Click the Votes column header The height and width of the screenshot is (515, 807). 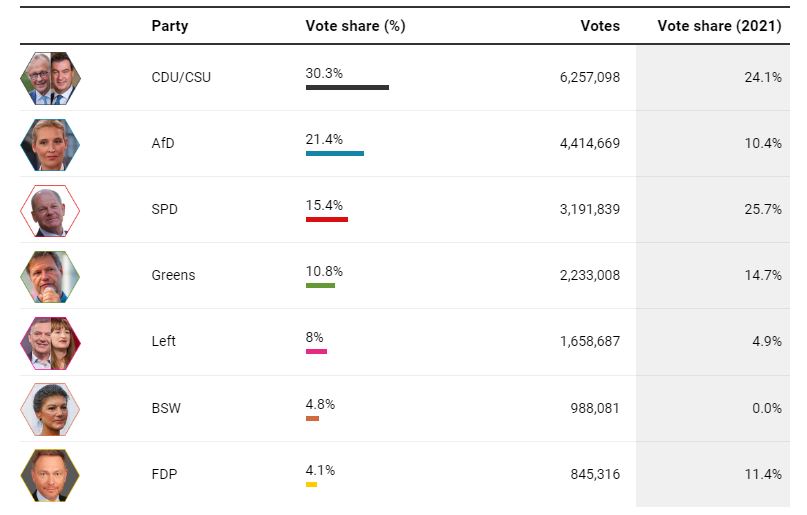pyautogui.click(x=600, y=26)
